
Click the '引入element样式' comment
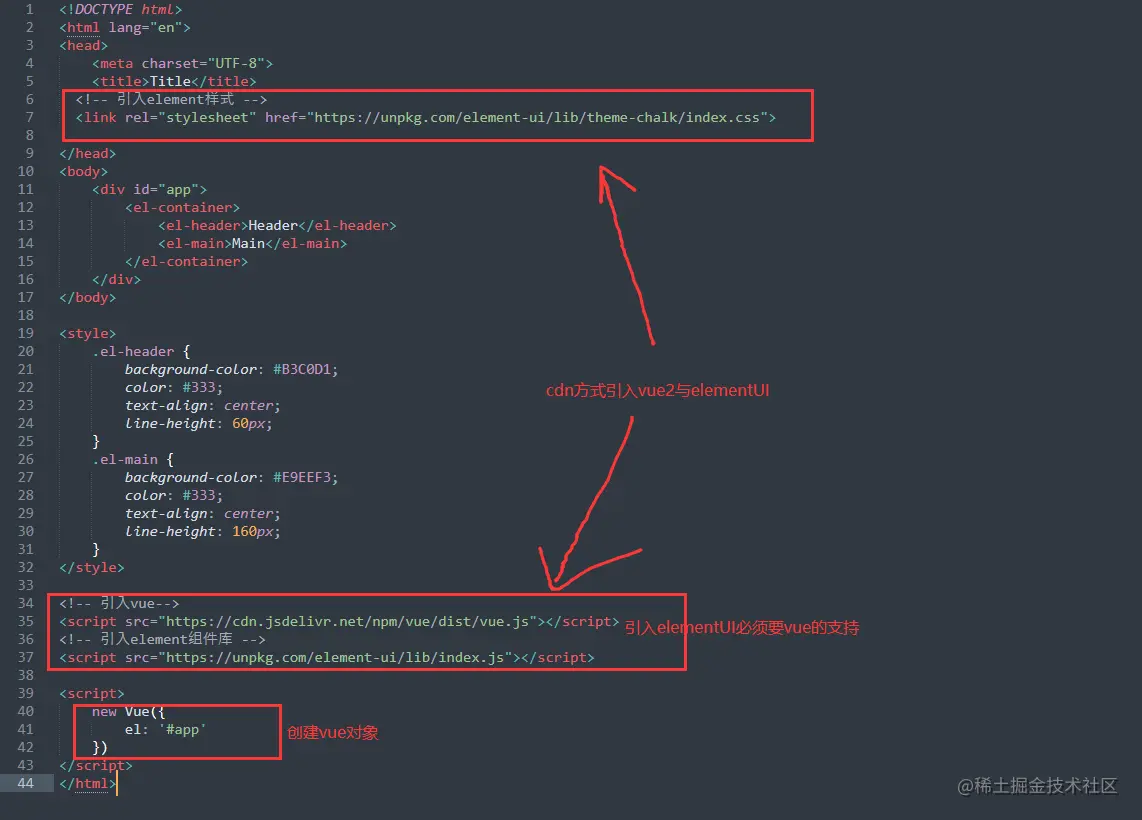click(x=171, y=99)
